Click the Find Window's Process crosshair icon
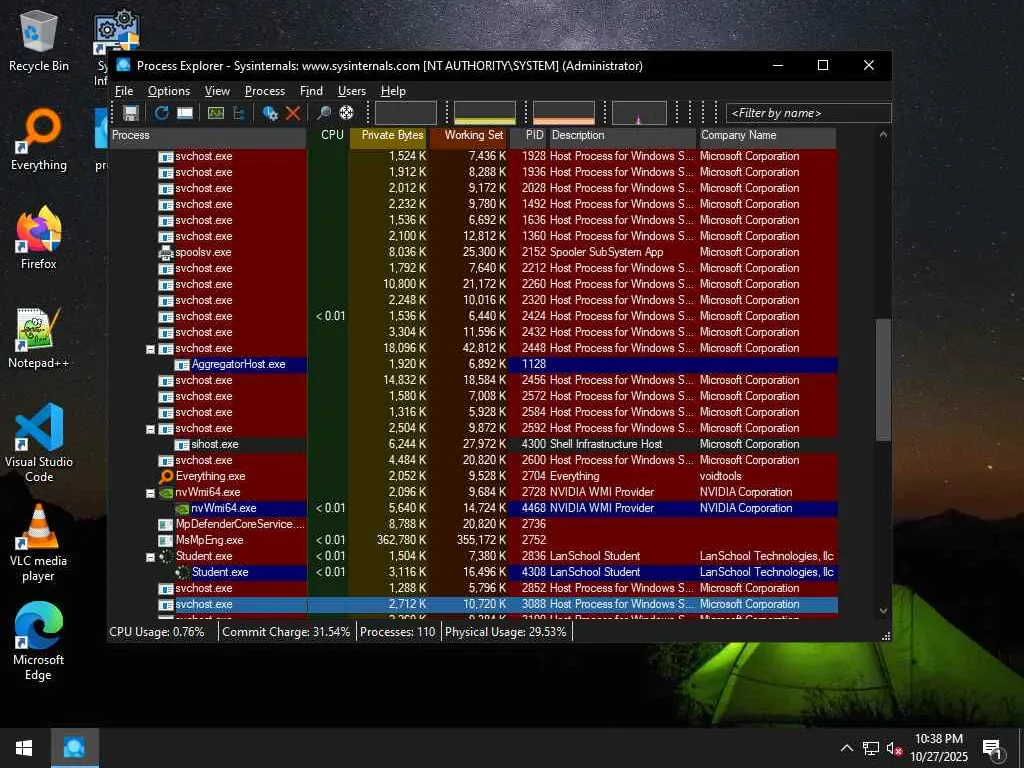 click(347, 113)
